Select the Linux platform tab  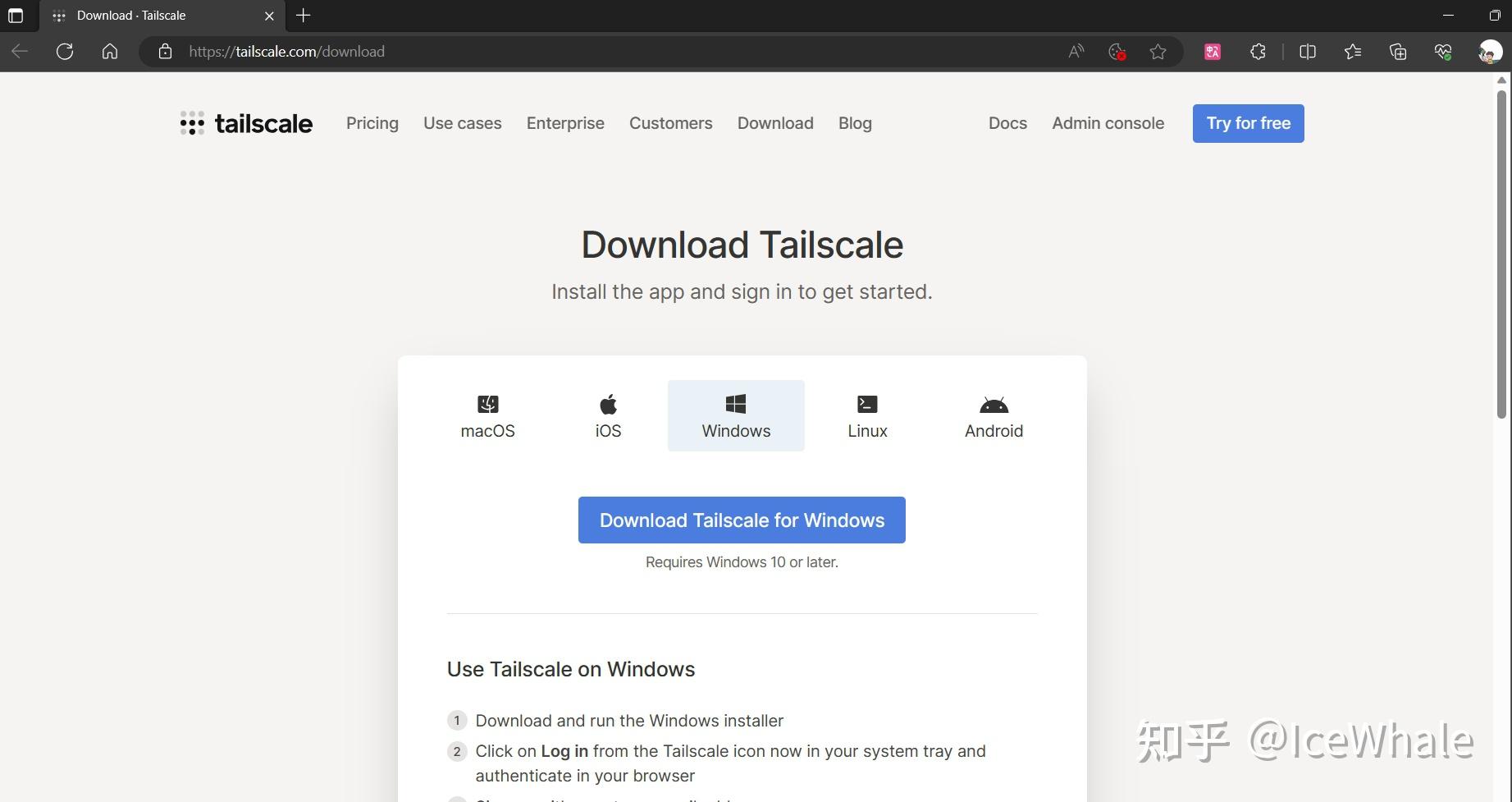coord(867,416)
